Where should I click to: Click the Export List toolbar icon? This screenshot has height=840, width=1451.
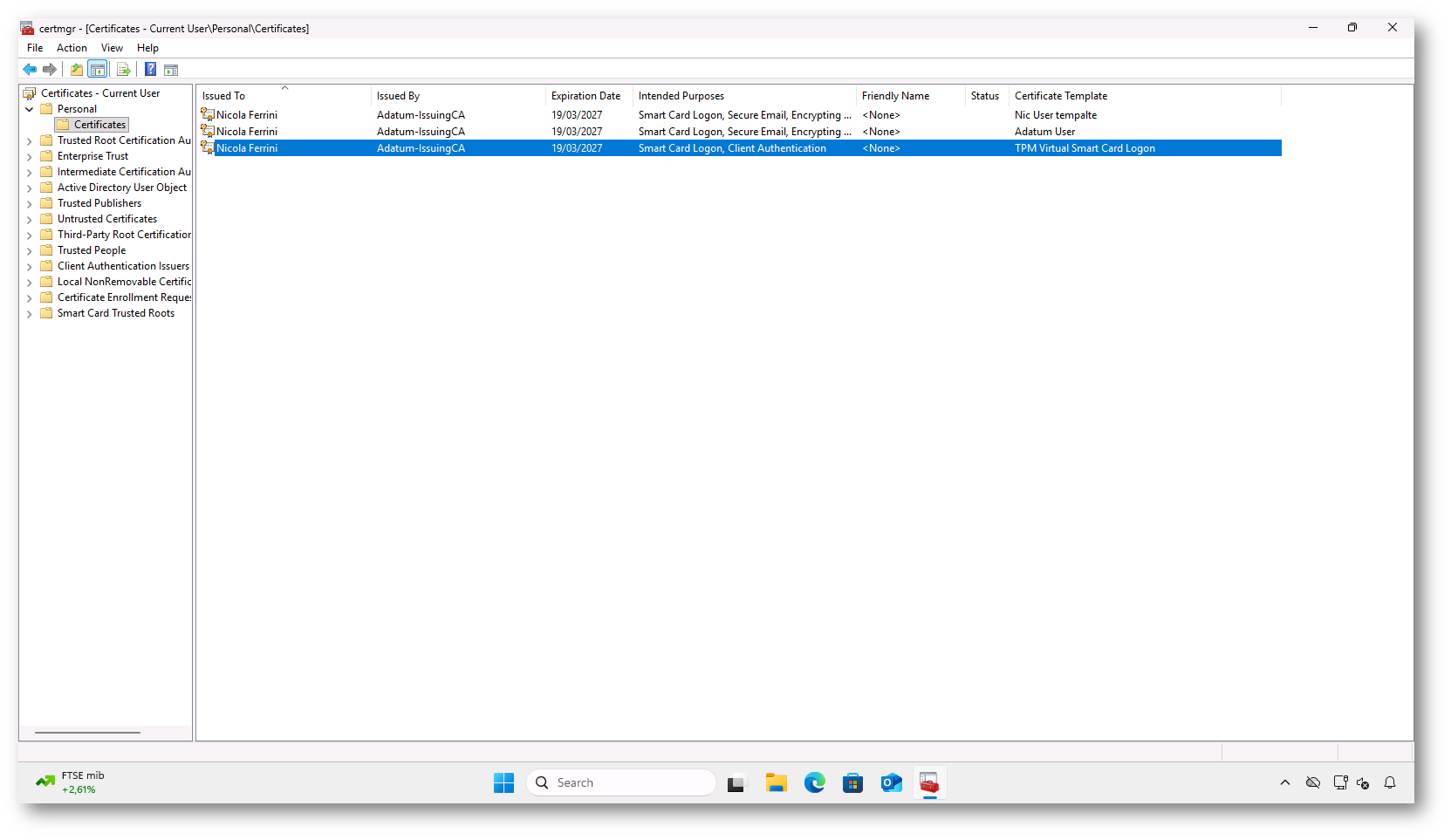(123, 70)
